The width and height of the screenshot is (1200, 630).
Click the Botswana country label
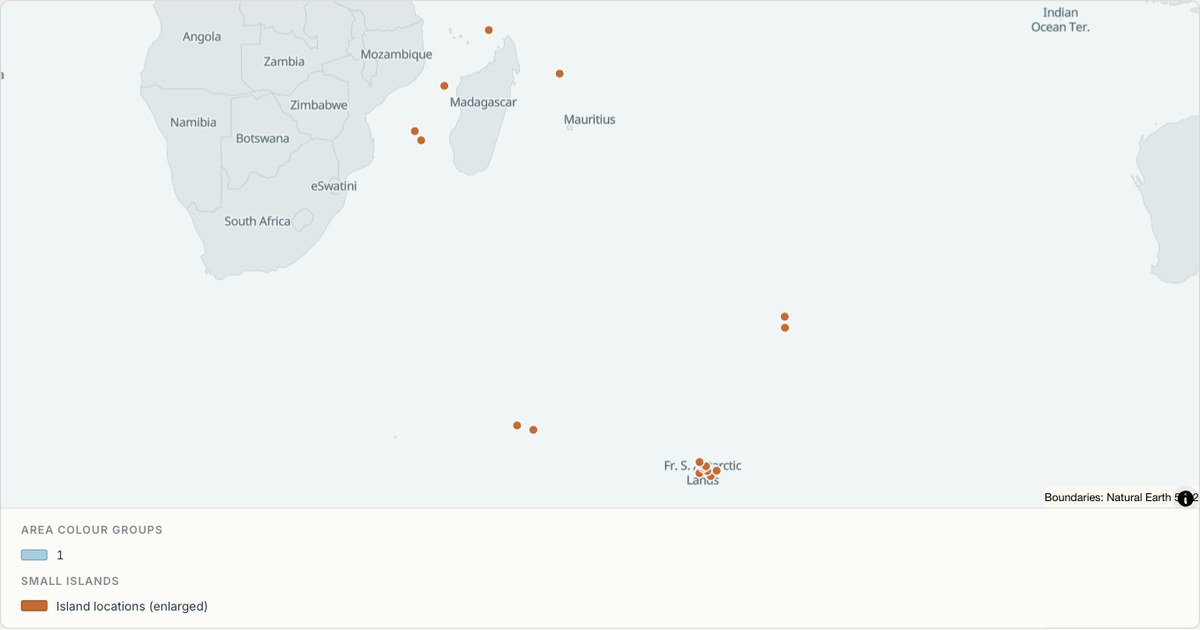pyautogui.click(x=262, y=138)
